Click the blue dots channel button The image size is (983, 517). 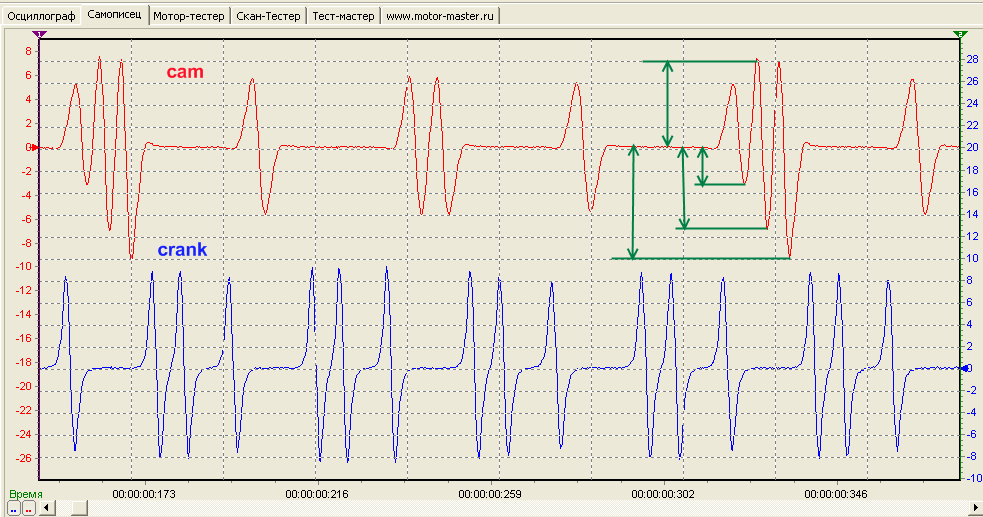[x=13, y=509]
